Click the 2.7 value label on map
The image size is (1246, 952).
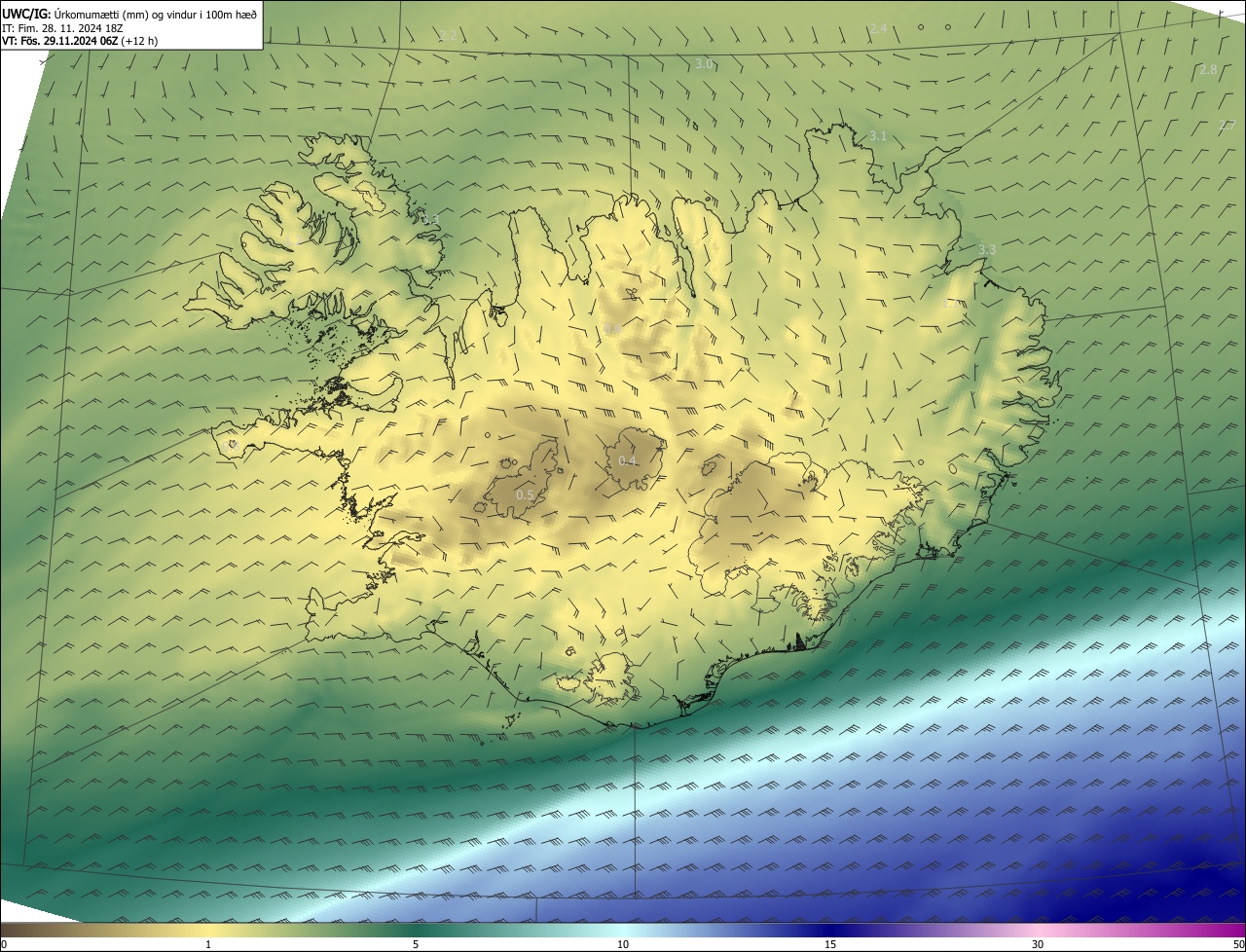click(1228, 125)
